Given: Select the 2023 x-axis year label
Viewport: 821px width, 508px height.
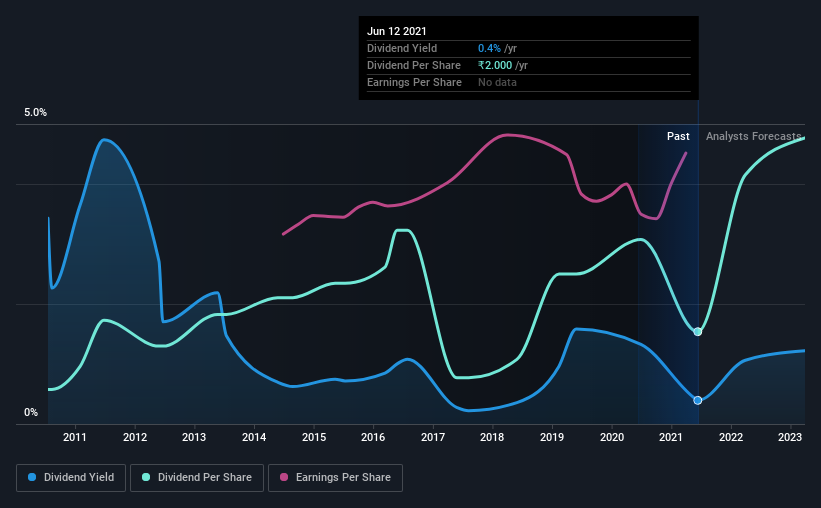Looking at the screenshot, I should point(790,437).
